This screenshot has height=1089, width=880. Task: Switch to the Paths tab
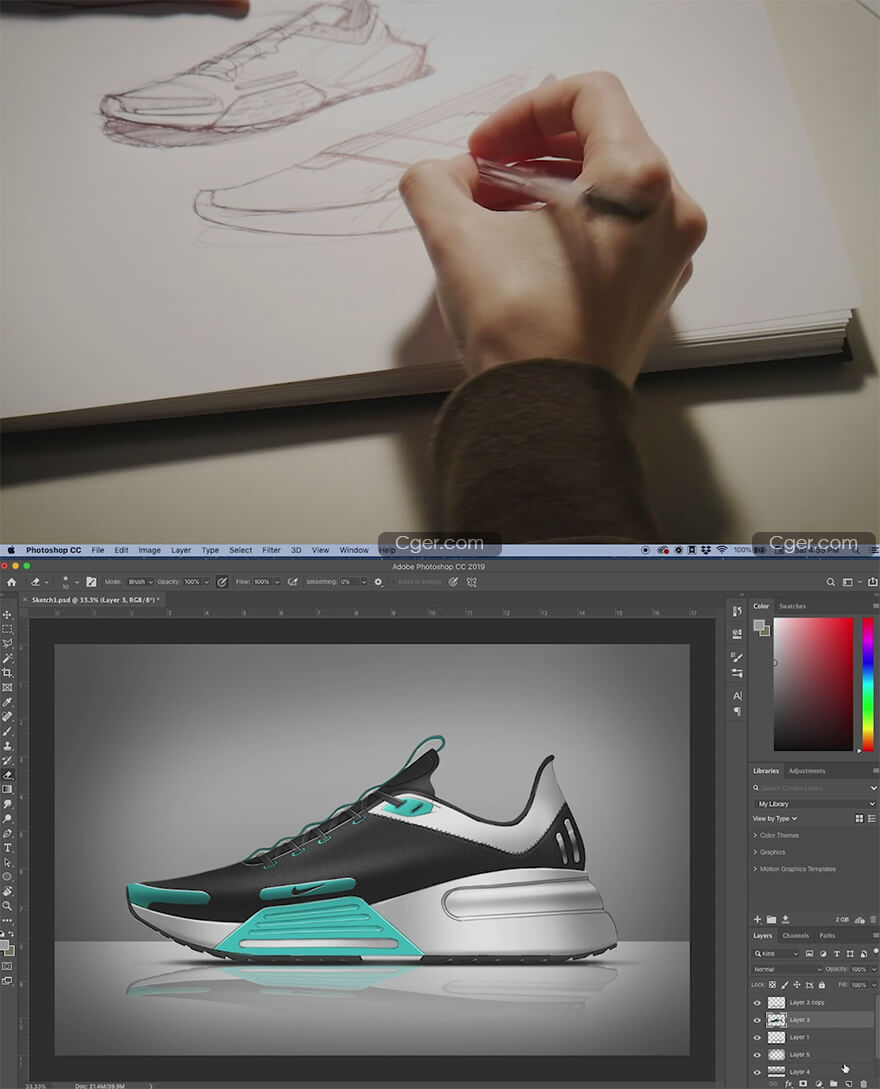pyautogui.click(x=827, y=936)
